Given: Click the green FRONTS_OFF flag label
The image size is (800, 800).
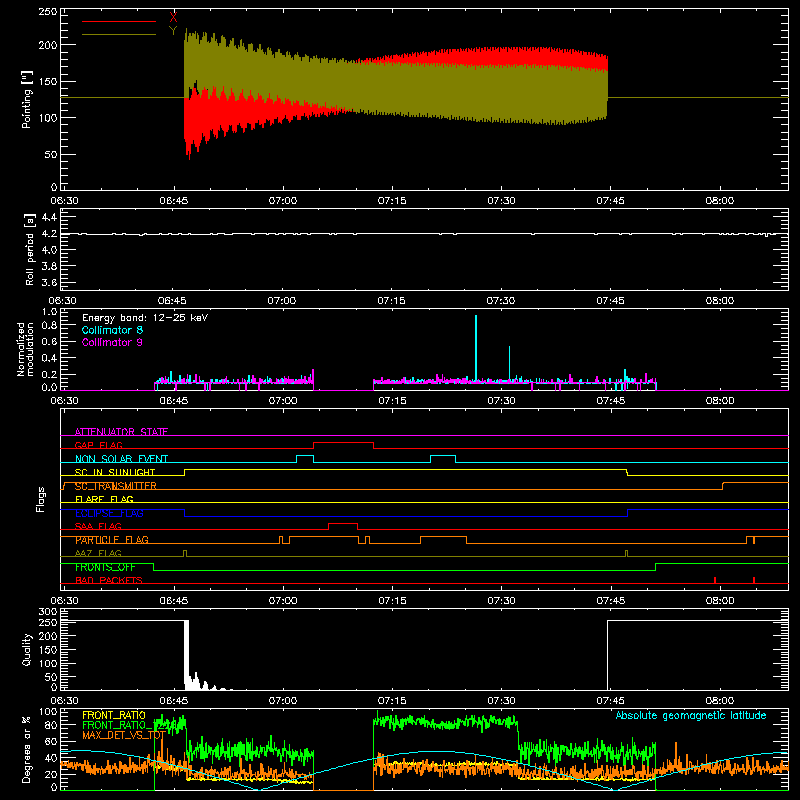Looking at the screenshot, I should tap(105, 567).
